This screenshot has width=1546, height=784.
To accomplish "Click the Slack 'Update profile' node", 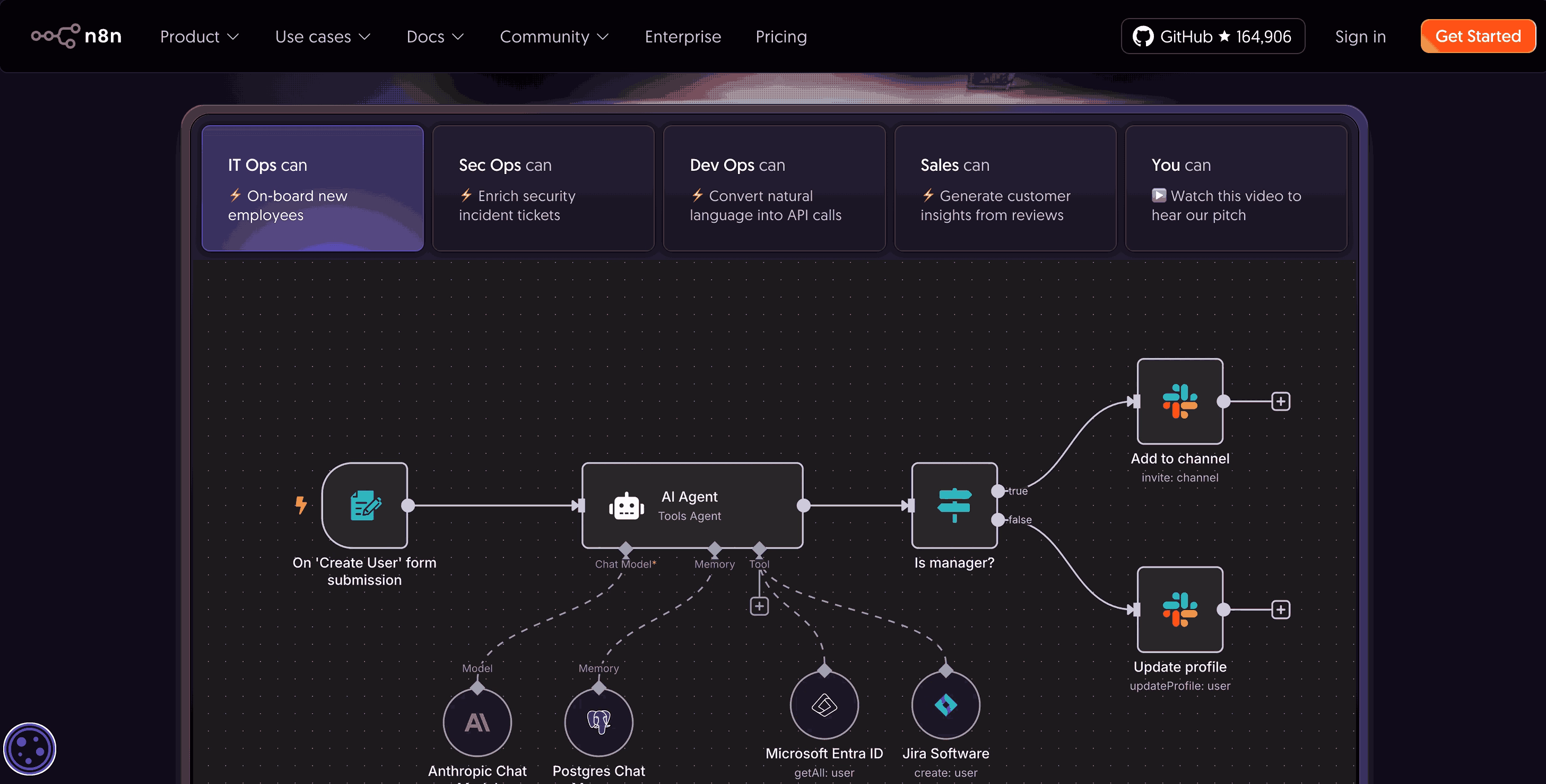I will click(1179, 609).
